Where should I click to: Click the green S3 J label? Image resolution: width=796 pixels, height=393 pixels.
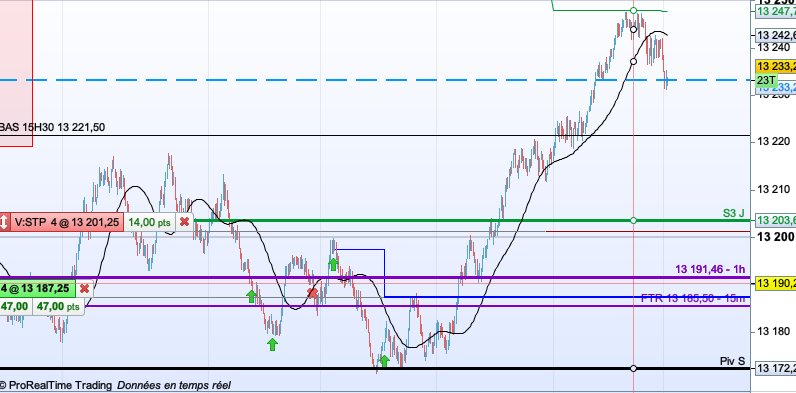[x=734, y=213]
